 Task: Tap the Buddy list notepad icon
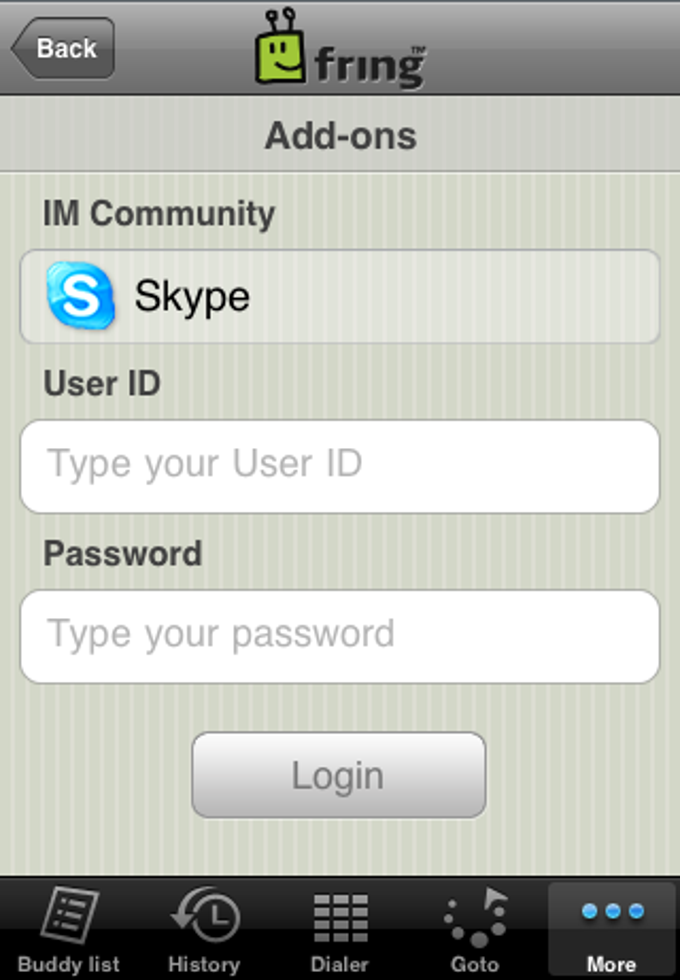coord(69,915)
